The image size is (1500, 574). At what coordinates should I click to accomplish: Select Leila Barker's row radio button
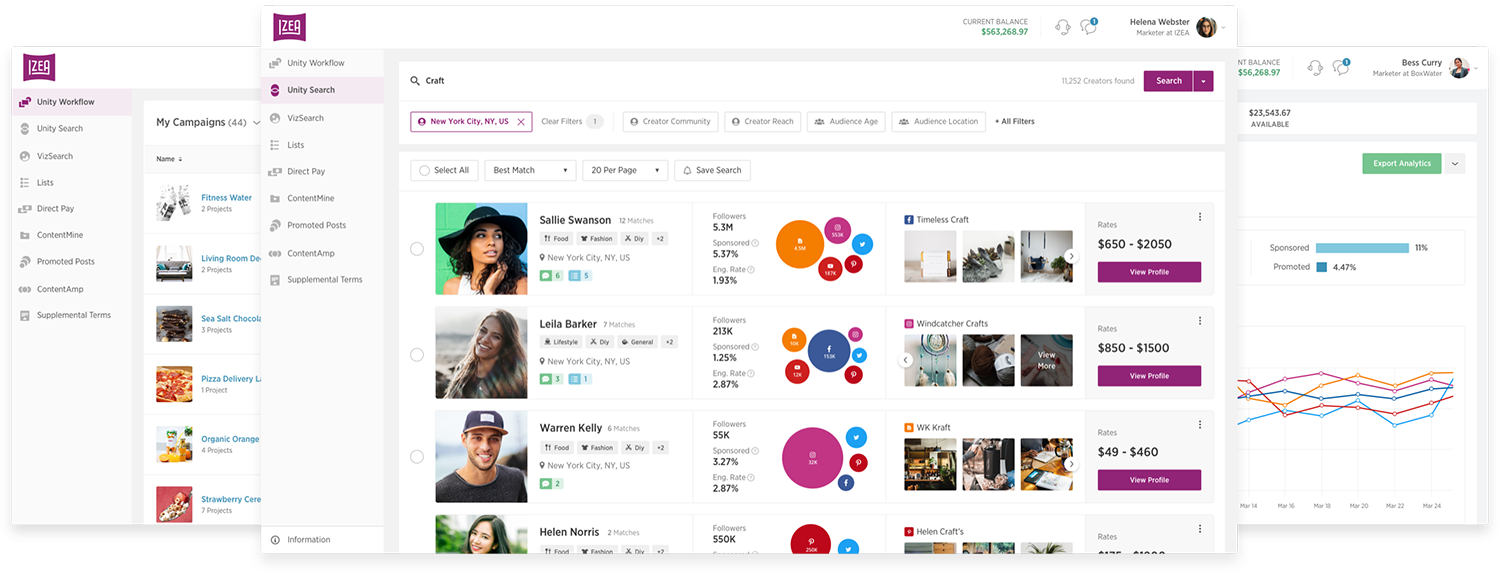pos(417,354)
